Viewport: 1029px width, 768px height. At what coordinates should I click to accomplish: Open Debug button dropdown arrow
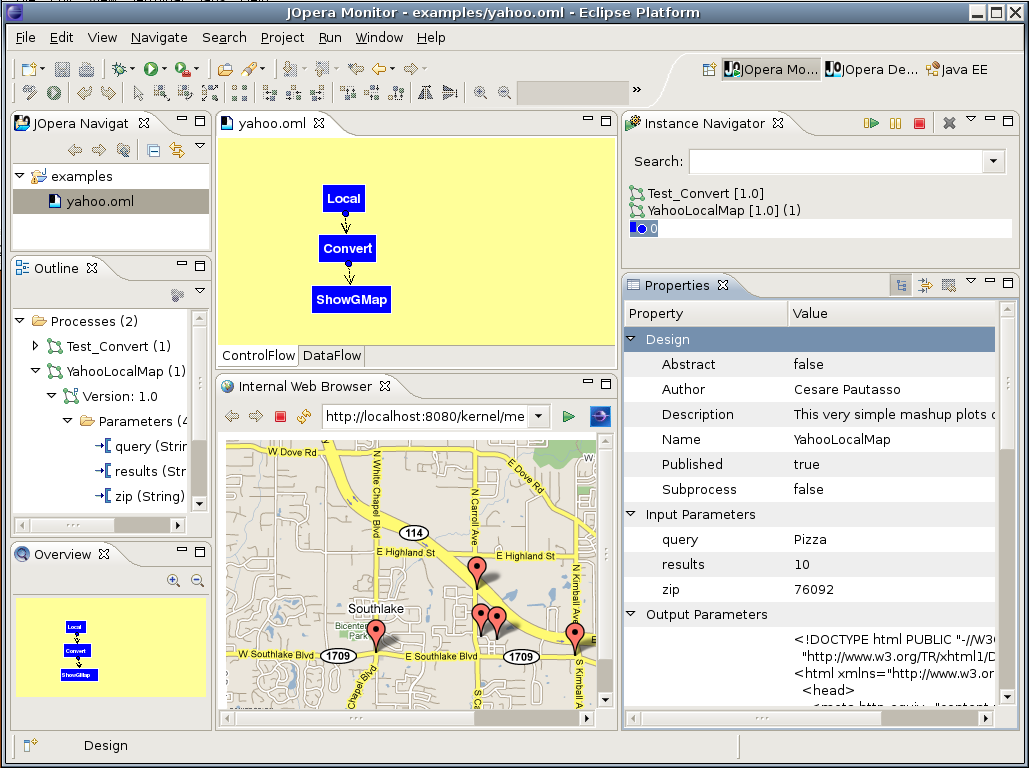(132, 69)
